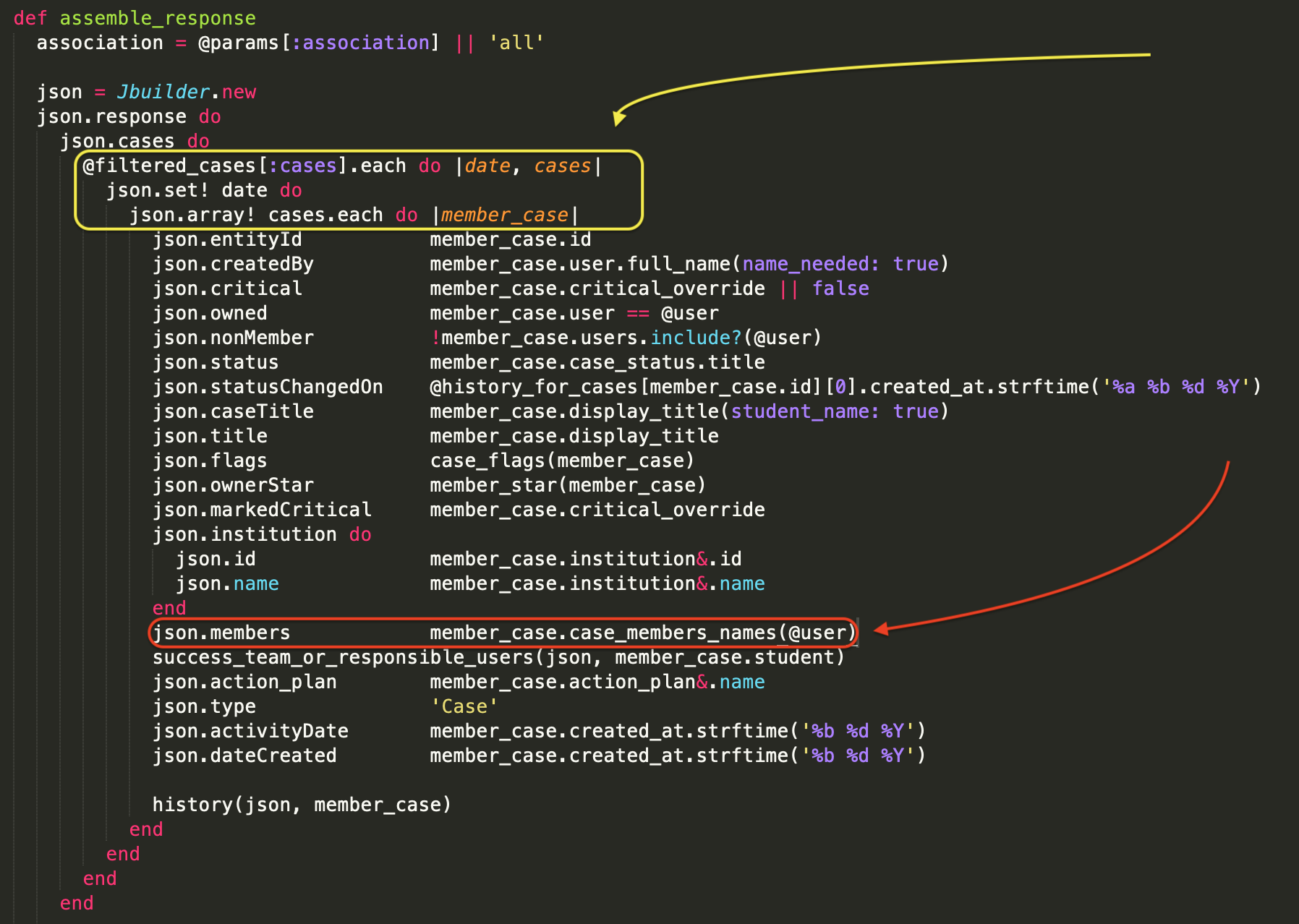The height and width of the screenshot is (924, 1299).
Task: Click the 'member_case' block parameter in pipes
Action: tap(505, 215)
